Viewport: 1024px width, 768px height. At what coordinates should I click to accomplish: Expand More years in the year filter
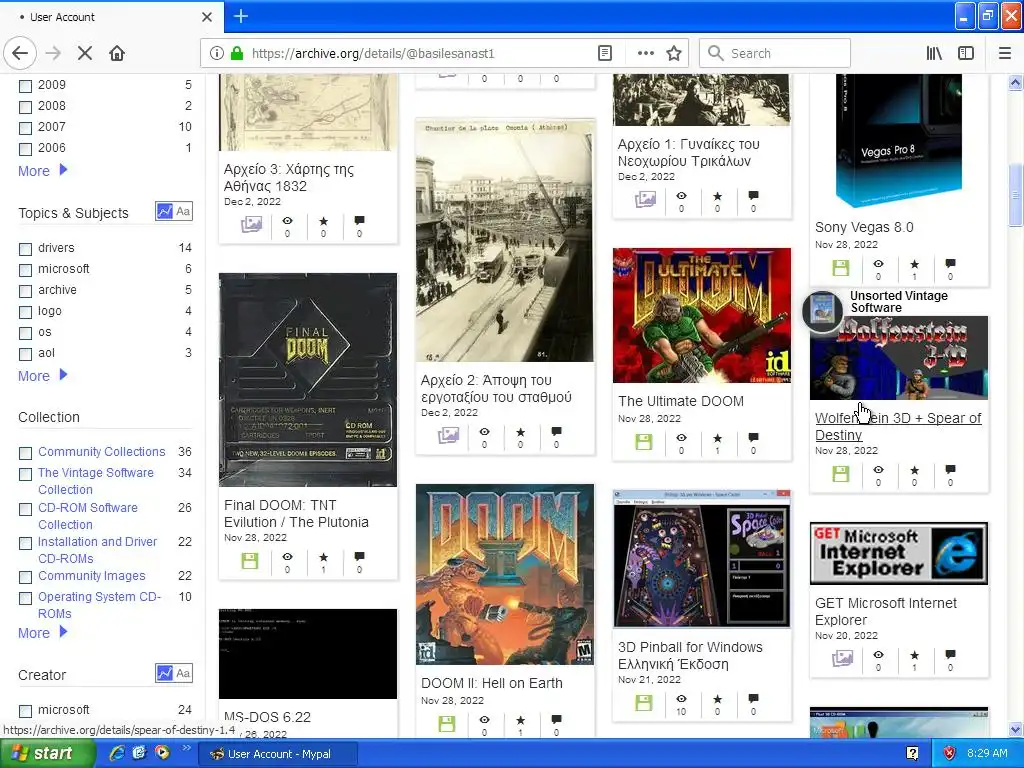tap(43, 170)
